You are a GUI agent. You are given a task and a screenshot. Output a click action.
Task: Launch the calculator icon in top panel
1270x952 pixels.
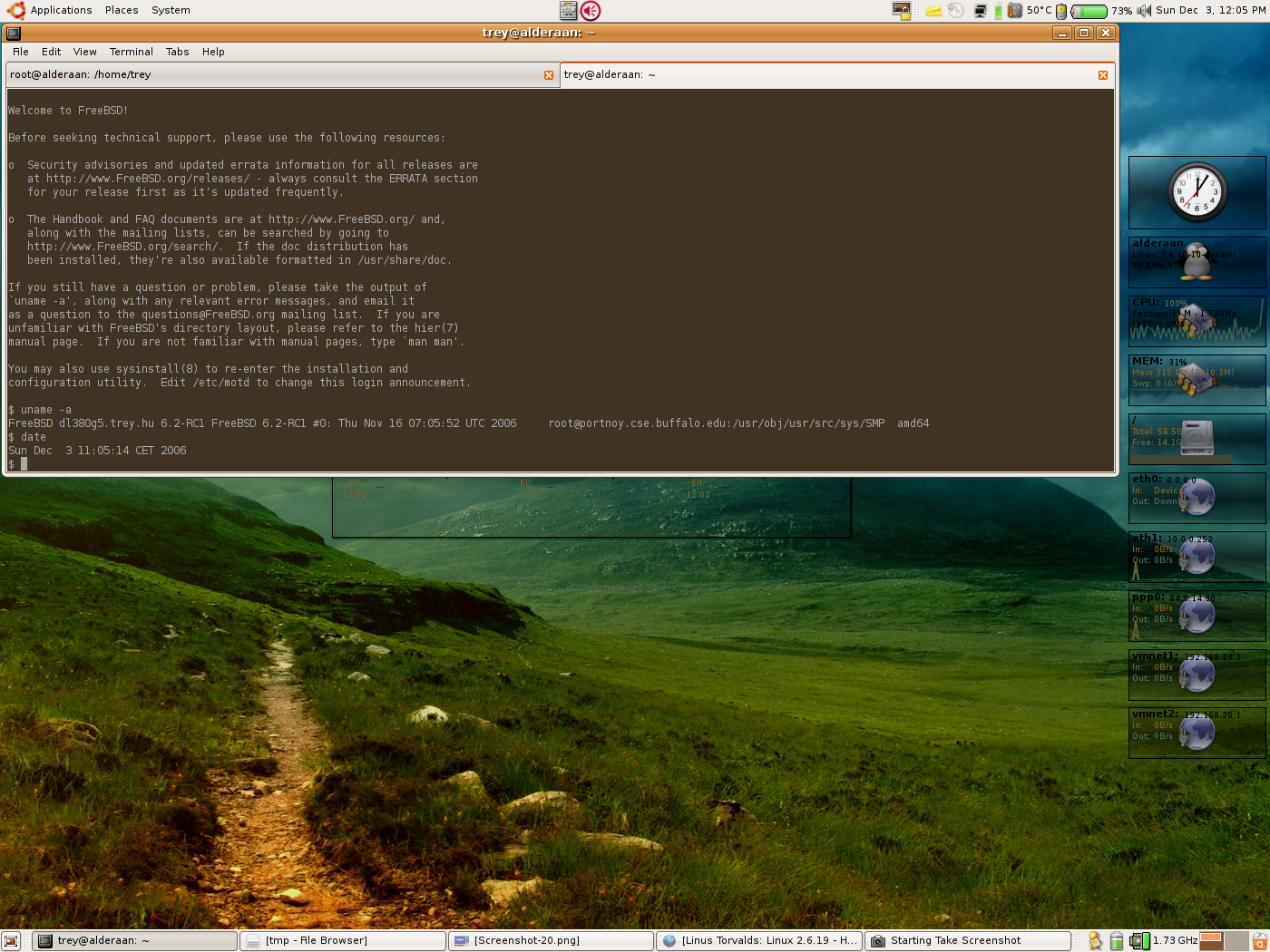coord(569,10)
